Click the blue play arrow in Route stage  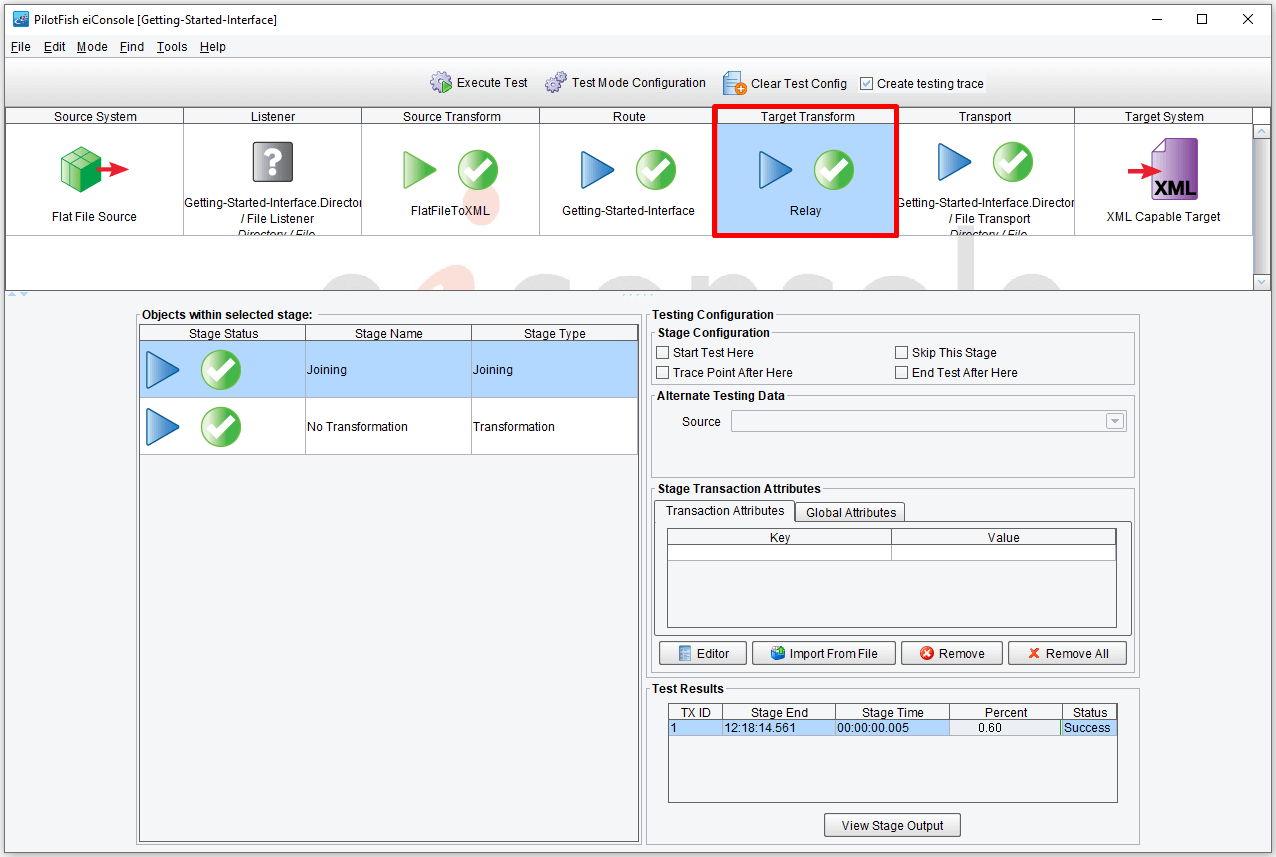[x=598, y=170]
